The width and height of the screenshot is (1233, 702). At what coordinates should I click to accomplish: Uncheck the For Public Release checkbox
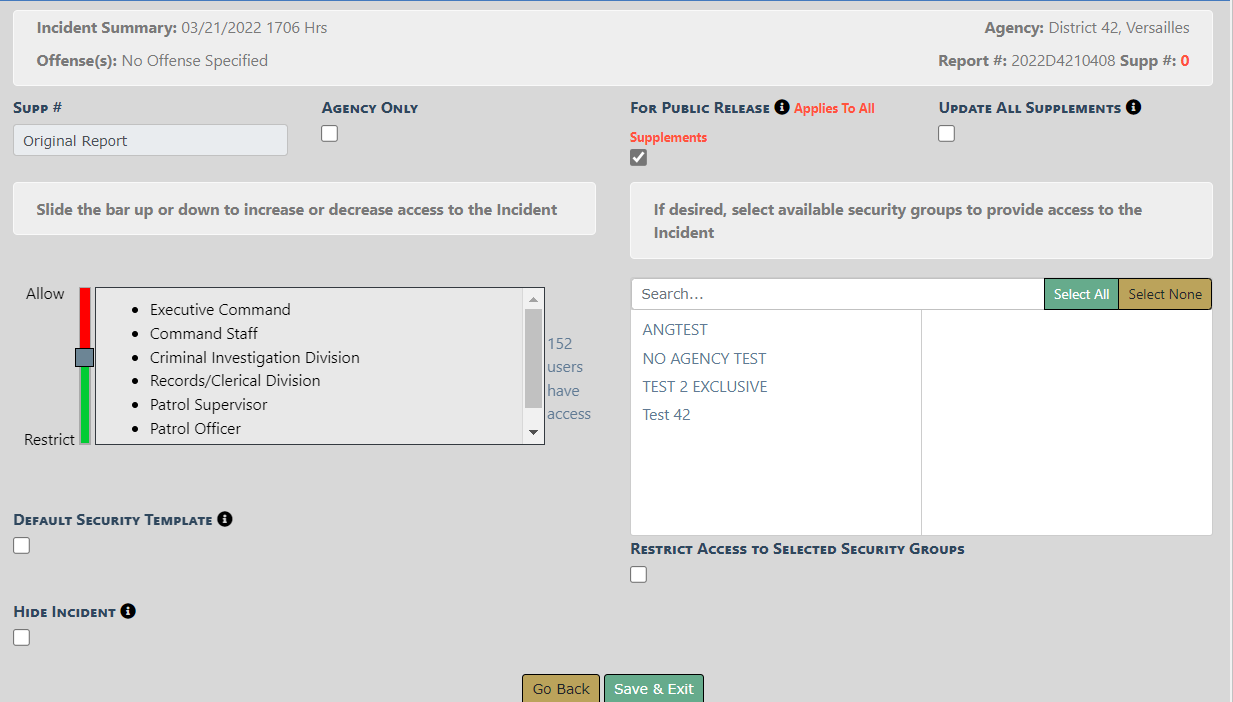[639, 157]
